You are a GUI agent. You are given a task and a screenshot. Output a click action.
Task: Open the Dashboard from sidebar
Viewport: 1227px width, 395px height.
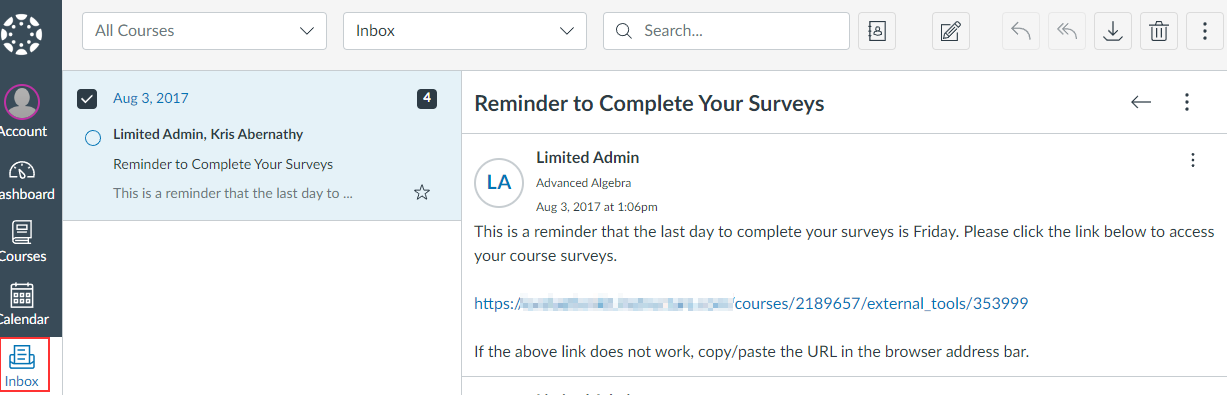point(27,180)
